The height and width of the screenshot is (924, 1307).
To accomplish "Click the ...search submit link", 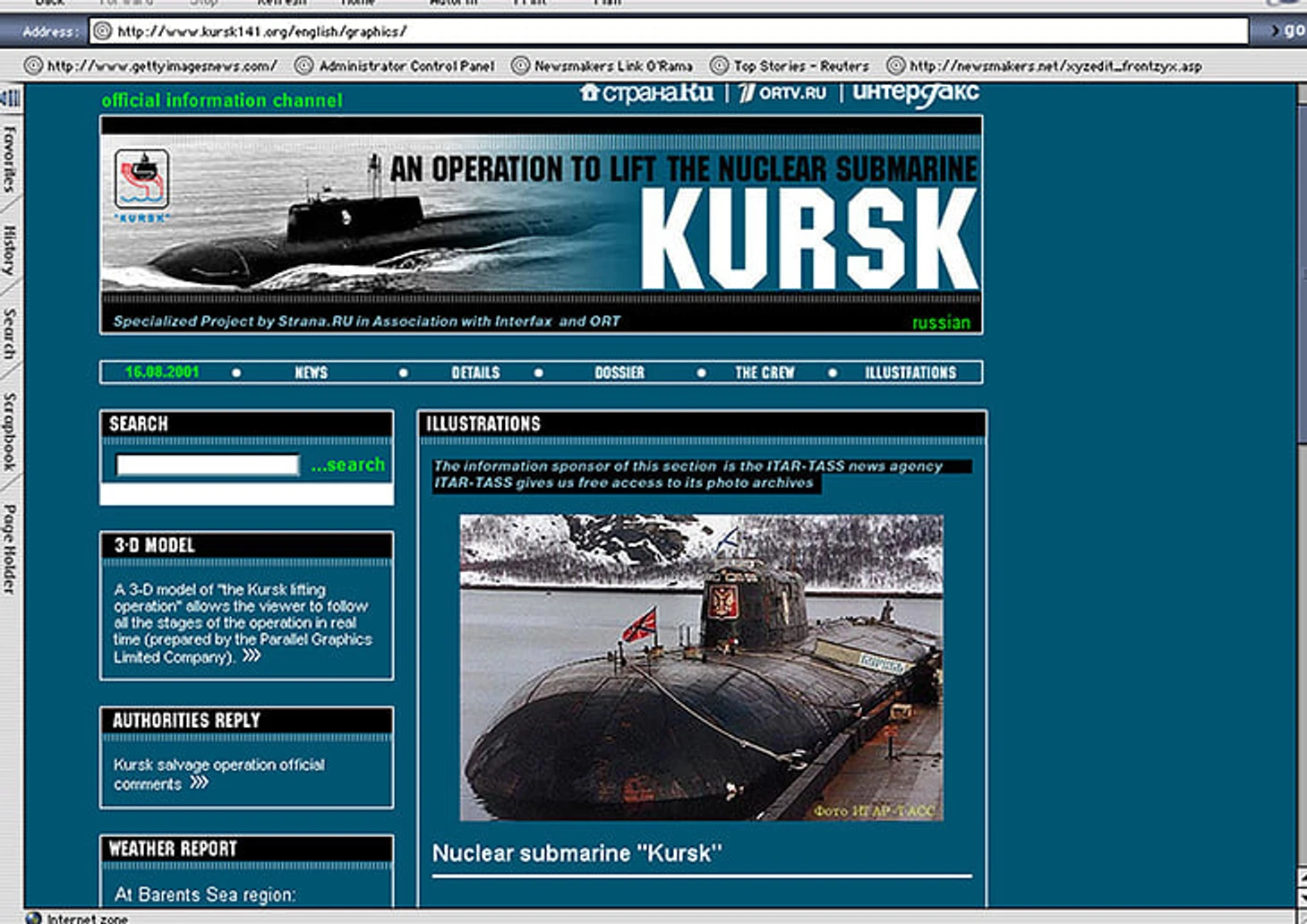I will [x=348, y=465].
